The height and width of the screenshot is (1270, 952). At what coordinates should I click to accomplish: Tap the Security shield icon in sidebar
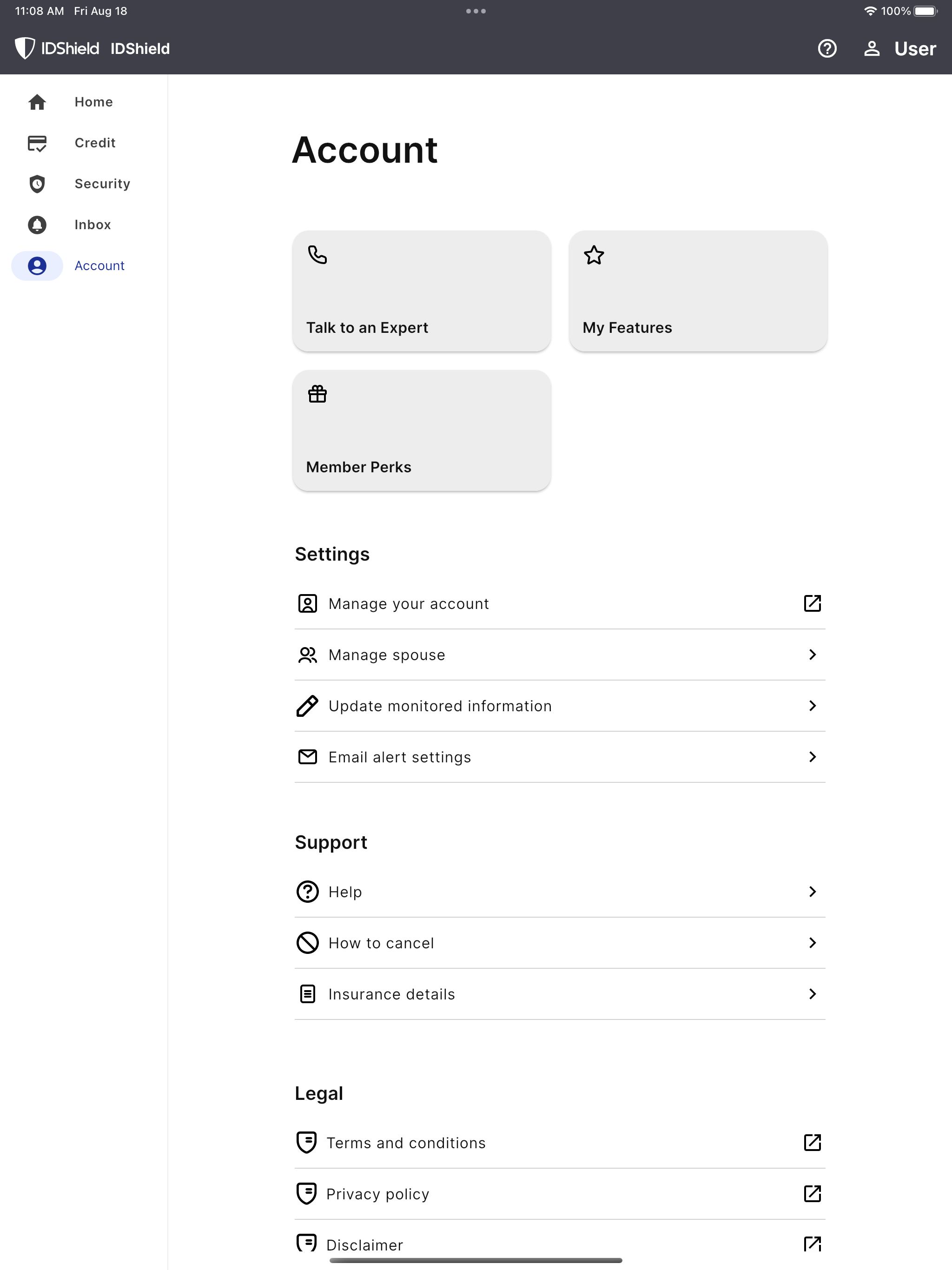point(37,184)
